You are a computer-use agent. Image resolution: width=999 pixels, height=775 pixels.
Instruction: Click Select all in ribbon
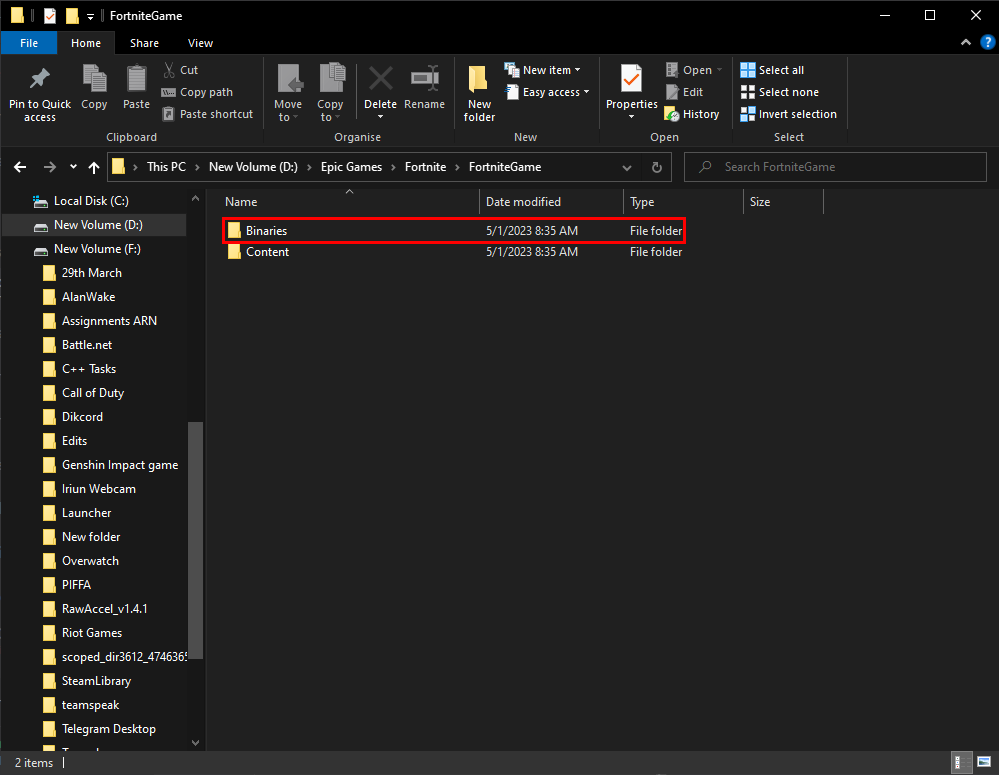tap(772, 70)
